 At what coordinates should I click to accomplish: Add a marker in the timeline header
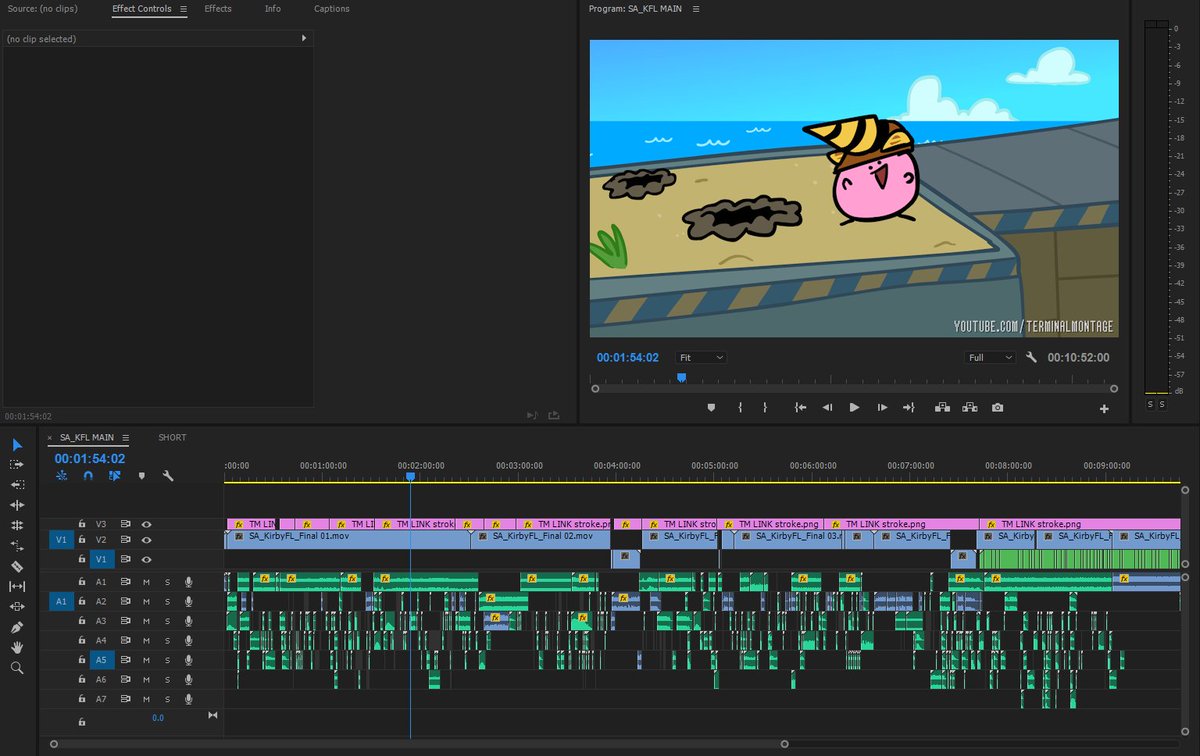click(142, 476)
